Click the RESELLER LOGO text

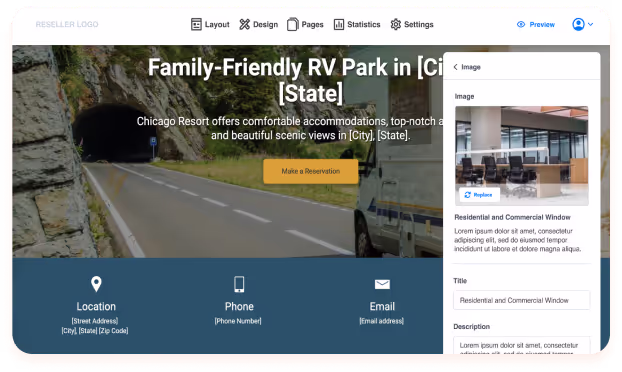(67, 24)
